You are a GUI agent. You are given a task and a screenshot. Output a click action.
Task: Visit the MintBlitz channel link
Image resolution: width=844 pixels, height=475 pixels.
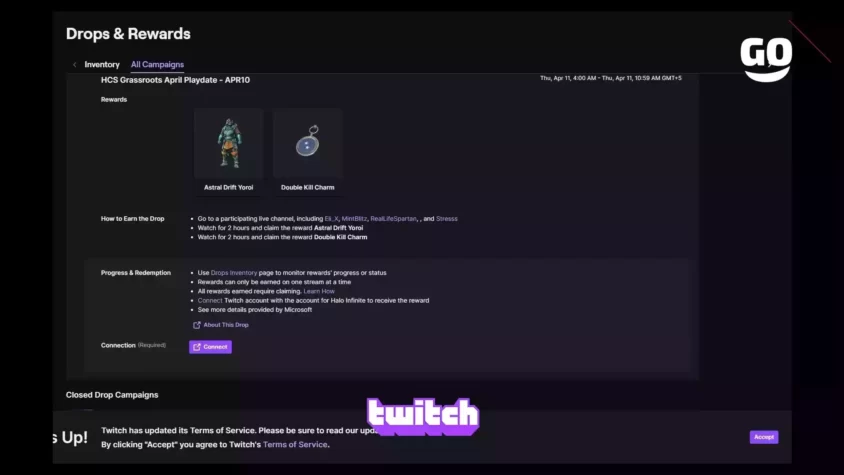[354, 219]
